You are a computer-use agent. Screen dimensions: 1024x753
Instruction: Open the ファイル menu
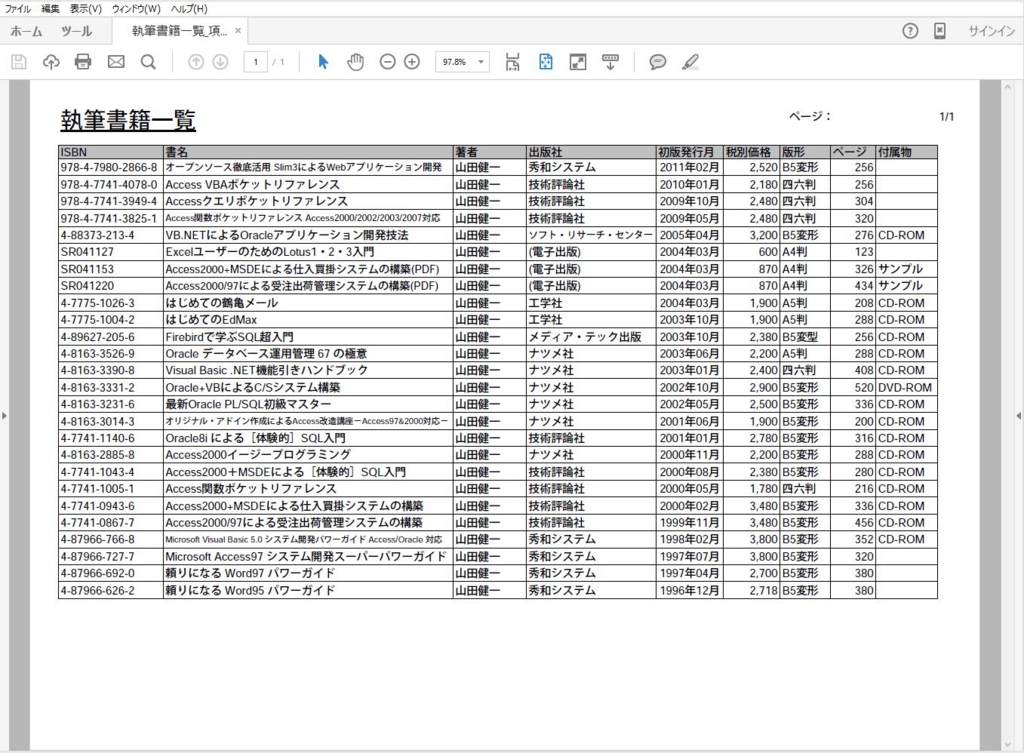click(x=16, y=8)
